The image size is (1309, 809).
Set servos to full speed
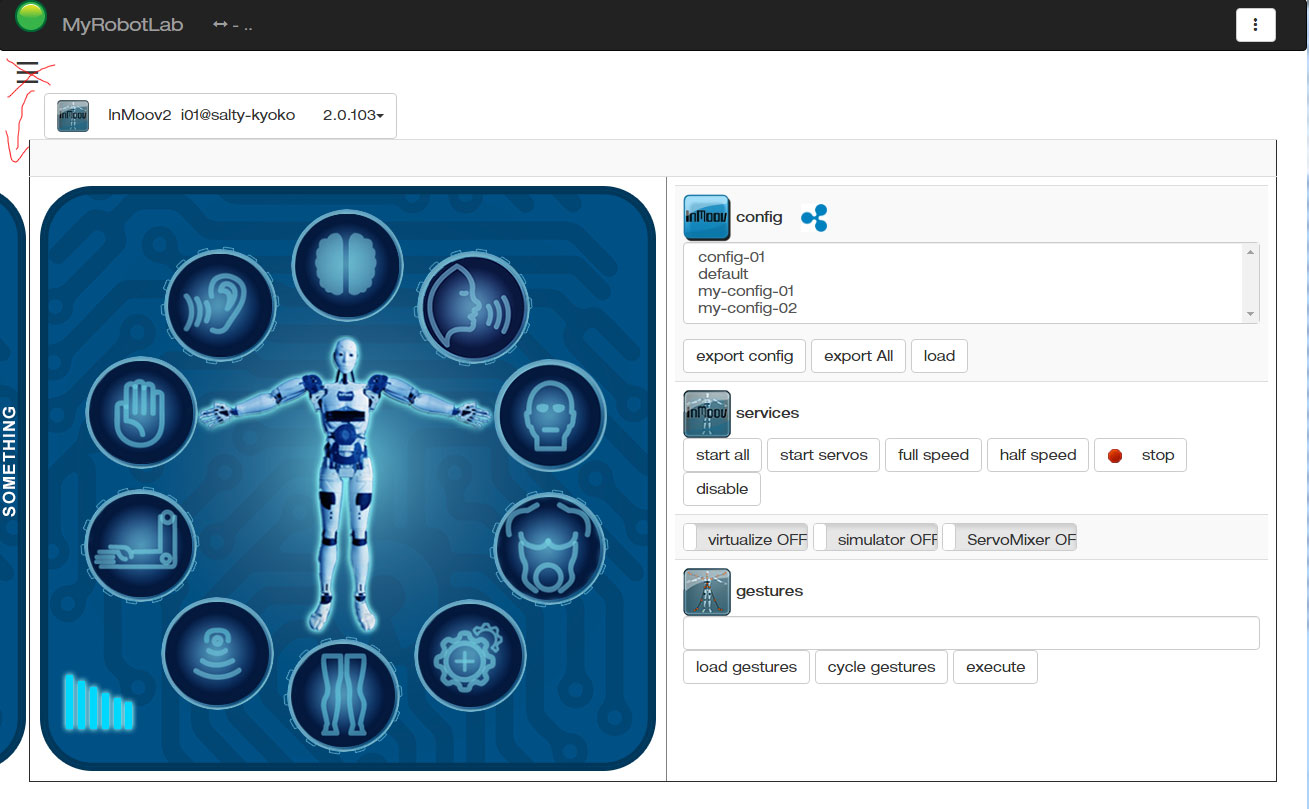point(933,455)
